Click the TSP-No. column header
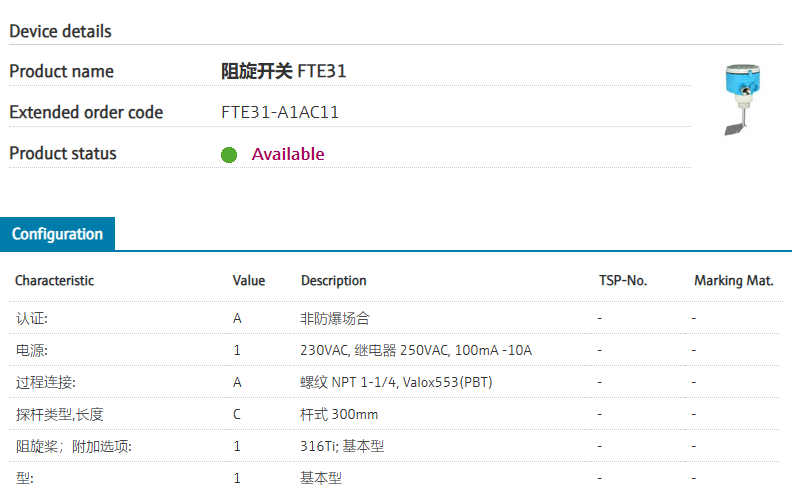The image size is (792, 504). (623, 281)
